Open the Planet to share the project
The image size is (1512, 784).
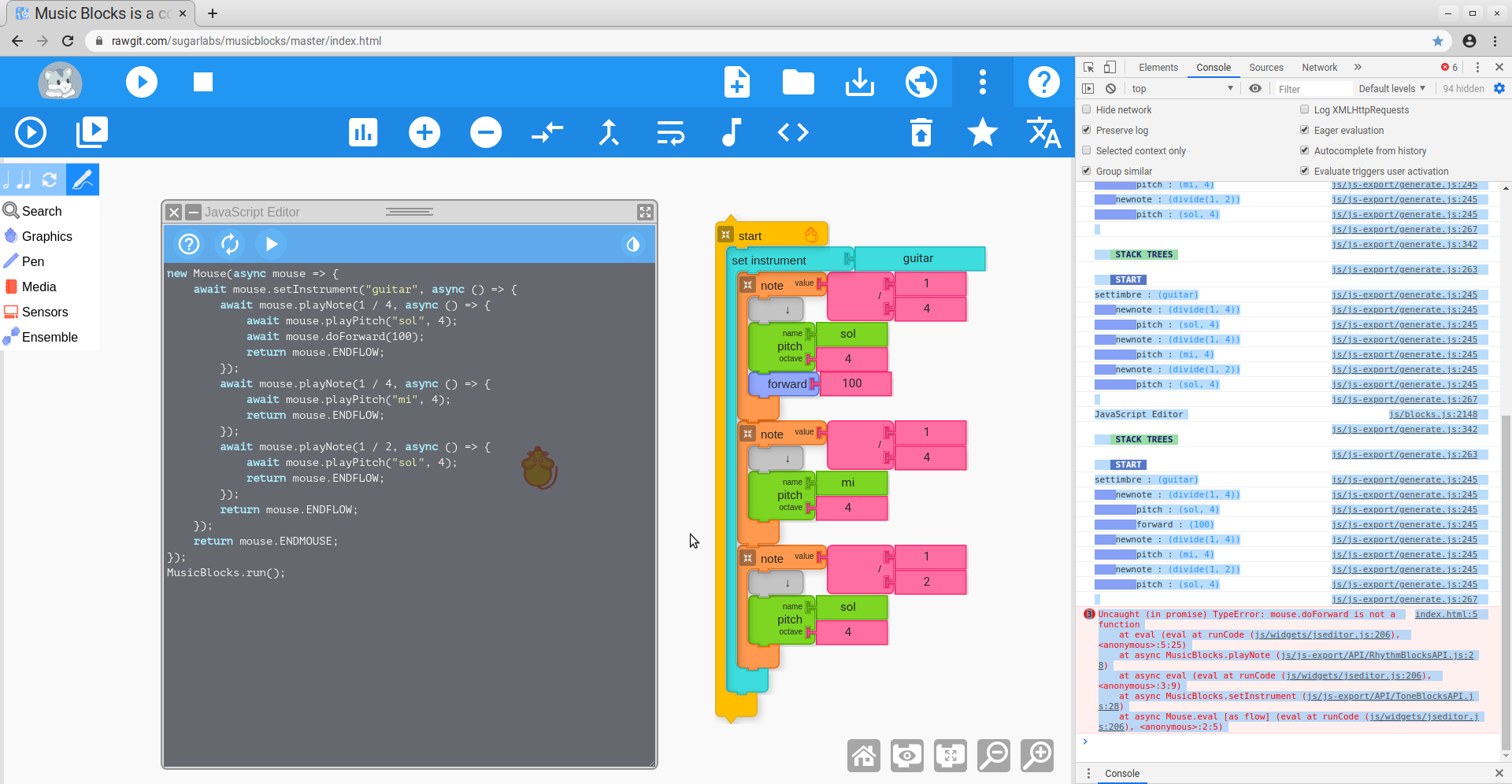(921, 81)
